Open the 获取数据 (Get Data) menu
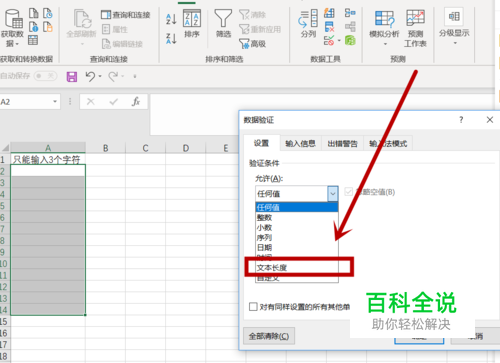The height and width of the screenshot is (363, 500). (x=12, y=28)
